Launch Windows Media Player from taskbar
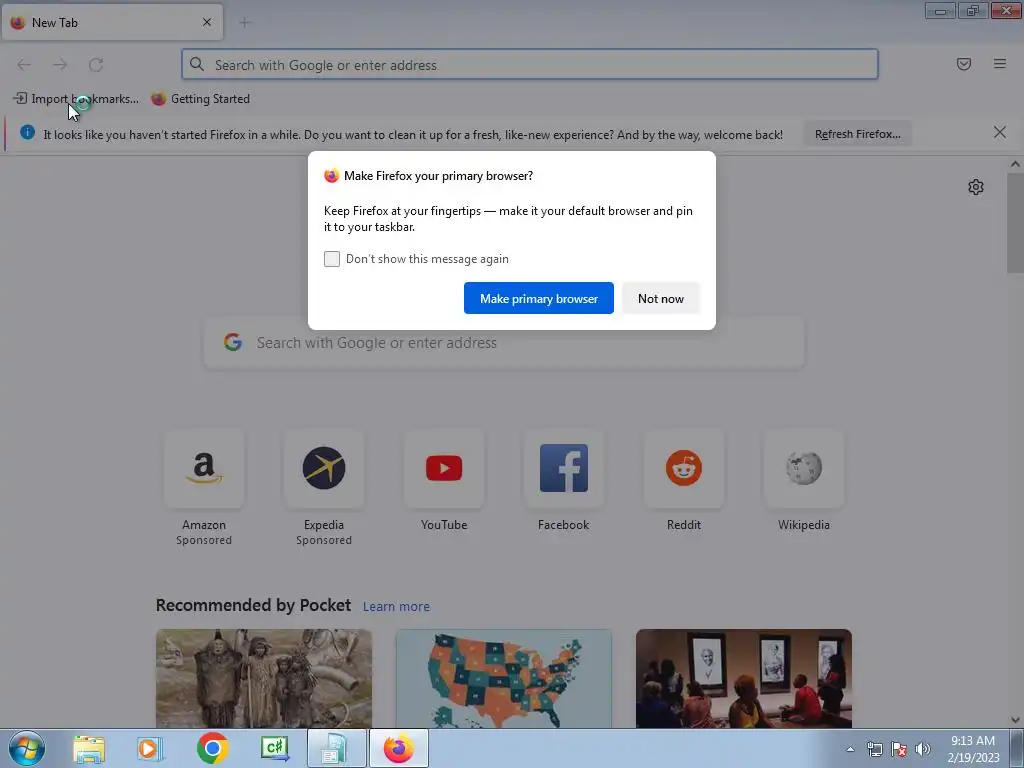Viewport: 1024px width, 768px height. point(150,749)
